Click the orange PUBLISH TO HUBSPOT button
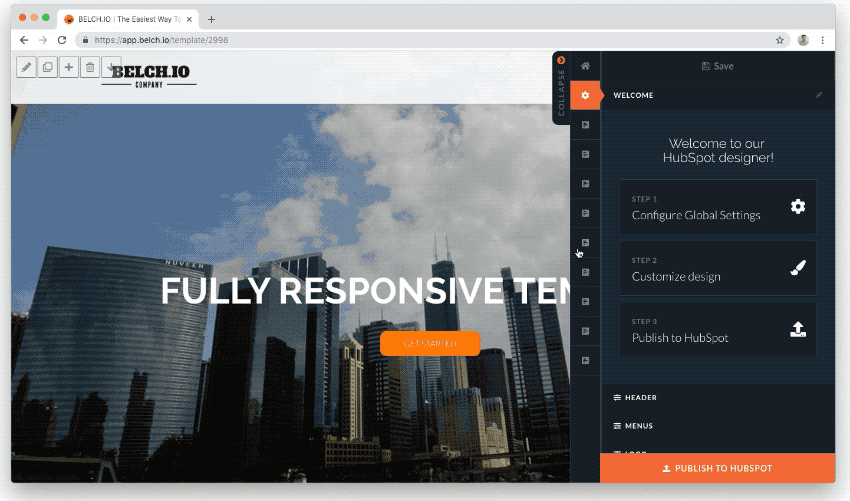 click(x=717, y=468)
